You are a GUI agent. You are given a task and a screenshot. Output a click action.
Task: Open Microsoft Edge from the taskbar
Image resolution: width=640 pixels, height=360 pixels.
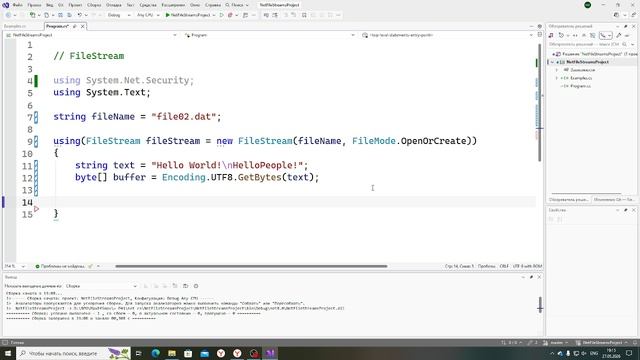[156, 353]
